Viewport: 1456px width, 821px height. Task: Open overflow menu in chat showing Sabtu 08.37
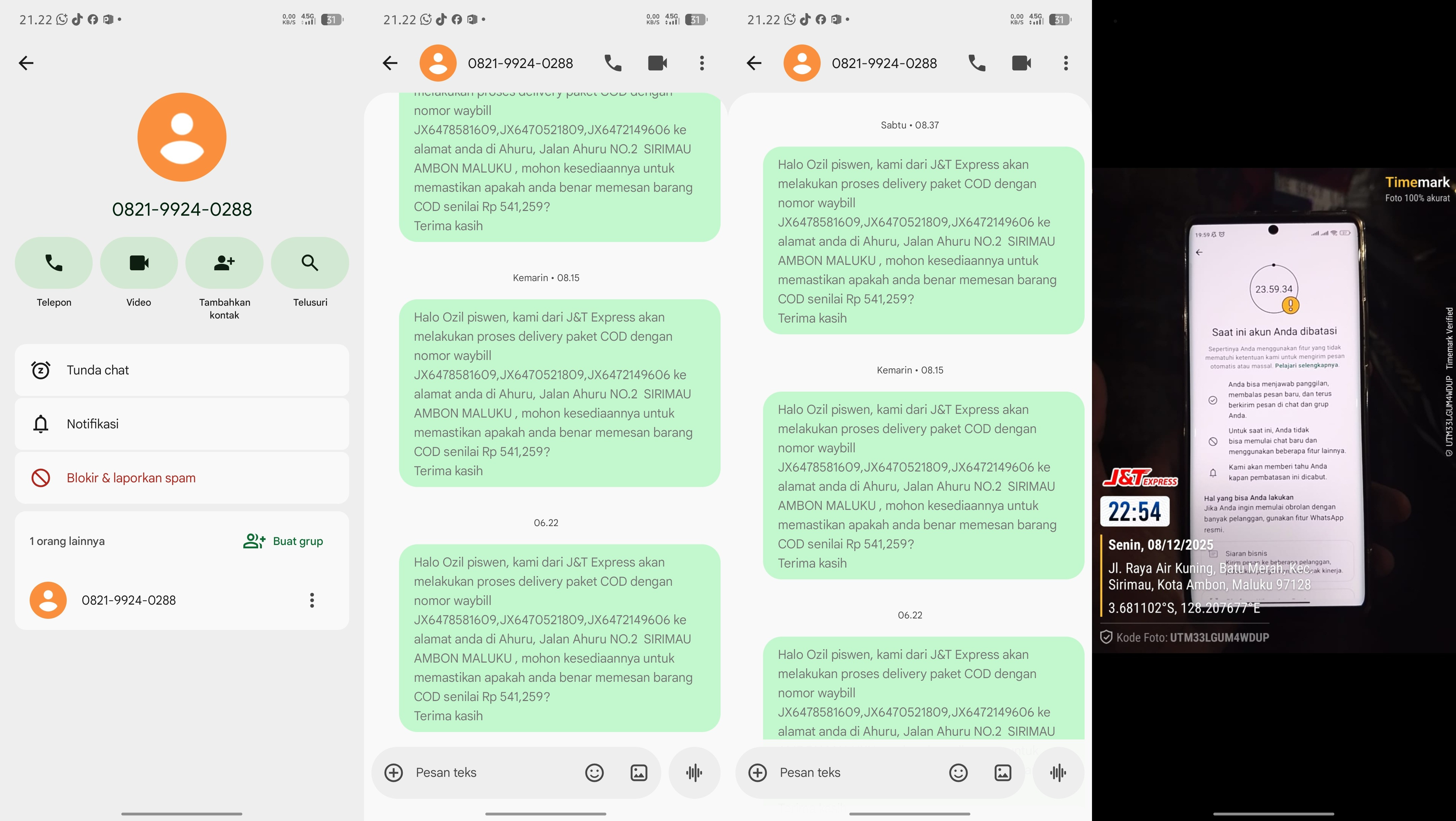coord(1066,63)
